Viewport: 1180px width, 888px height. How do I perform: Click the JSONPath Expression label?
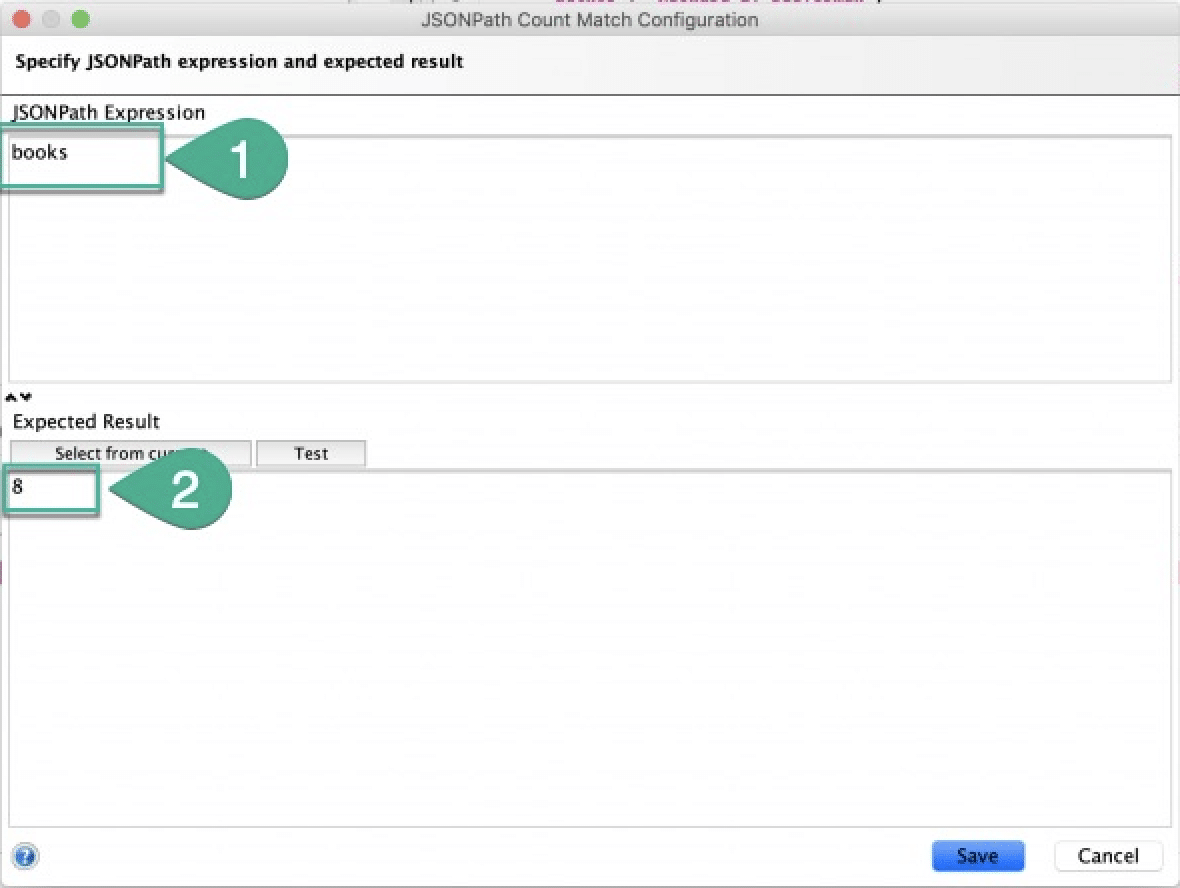pyautogui.click(x=108, y=113)
